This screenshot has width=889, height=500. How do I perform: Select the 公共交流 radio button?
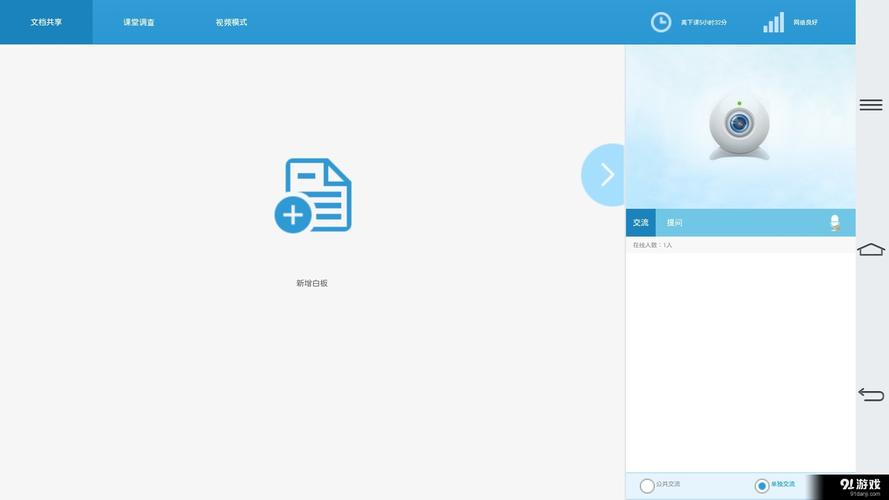[x=647, y=486]
